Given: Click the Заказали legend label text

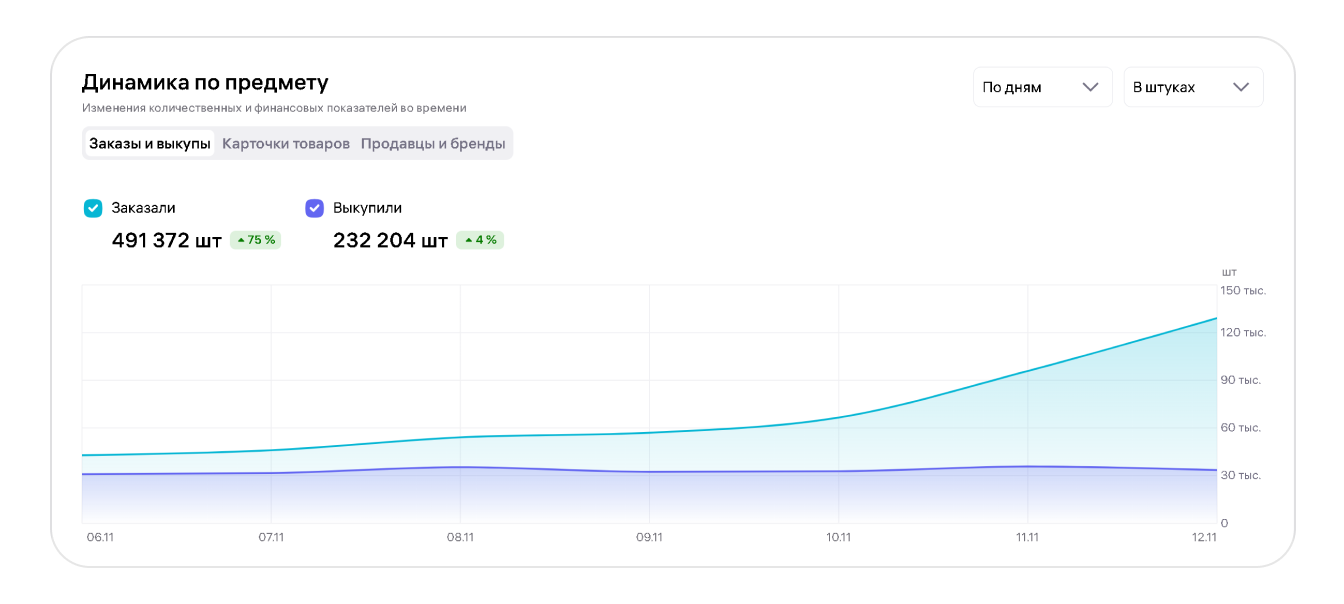Looking at the screenshot, I should point(143,208).
